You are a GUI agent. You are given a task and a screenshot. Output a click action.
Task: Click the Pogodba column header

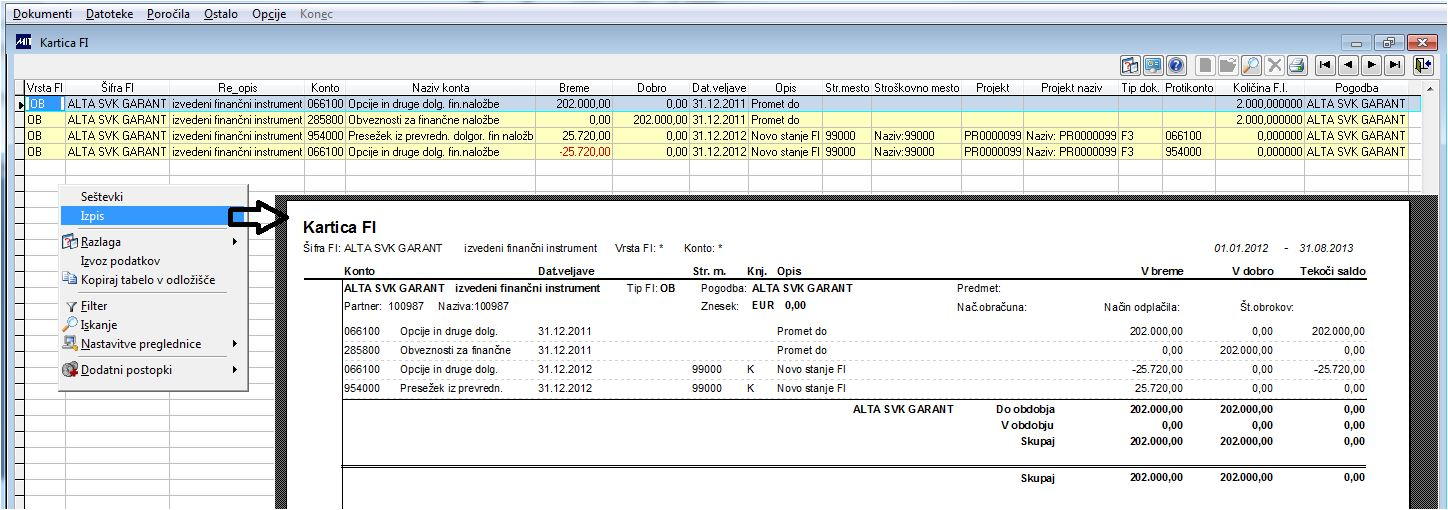click(1355, 88)
